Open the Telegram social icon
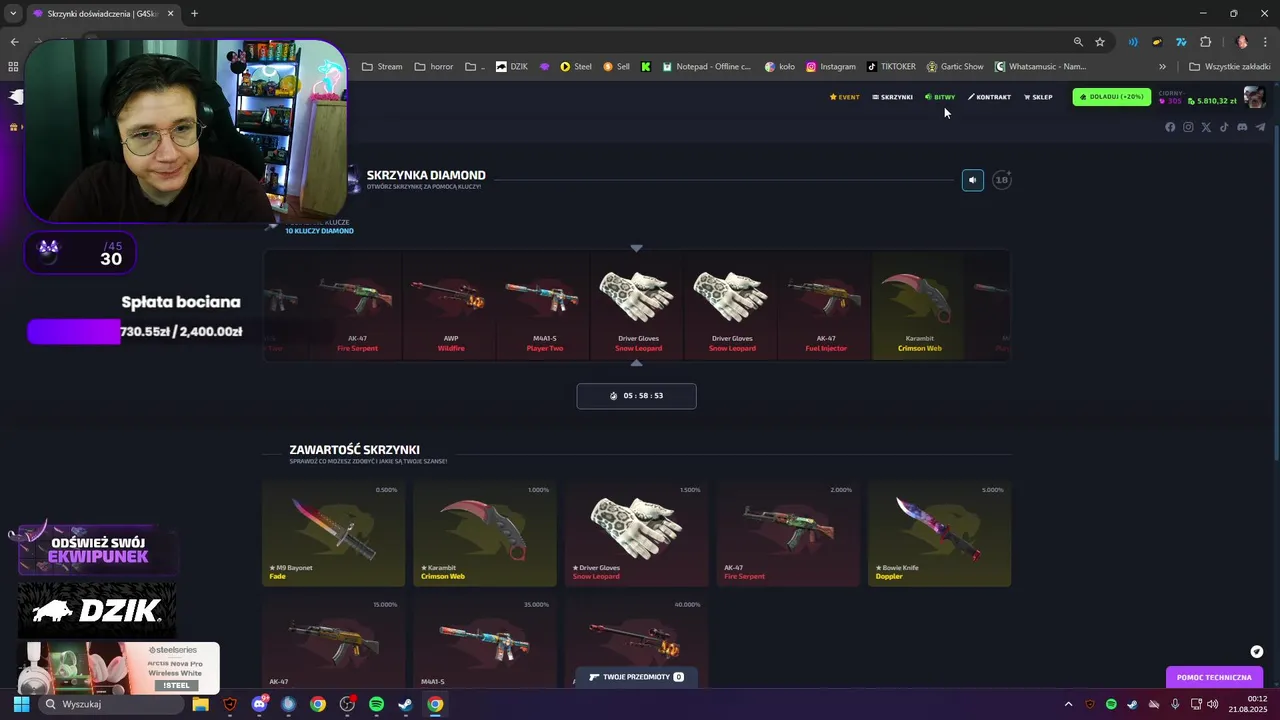 [1260, 127]
